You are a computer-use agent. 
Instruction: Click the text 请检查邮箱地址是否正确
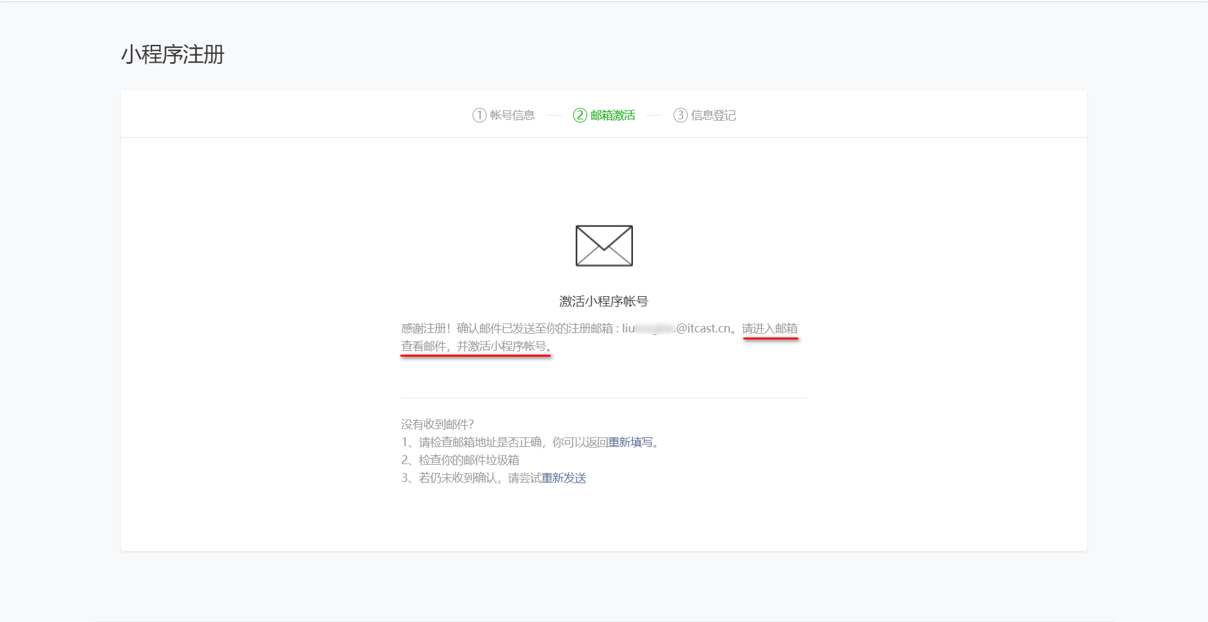tap(480, 442)
